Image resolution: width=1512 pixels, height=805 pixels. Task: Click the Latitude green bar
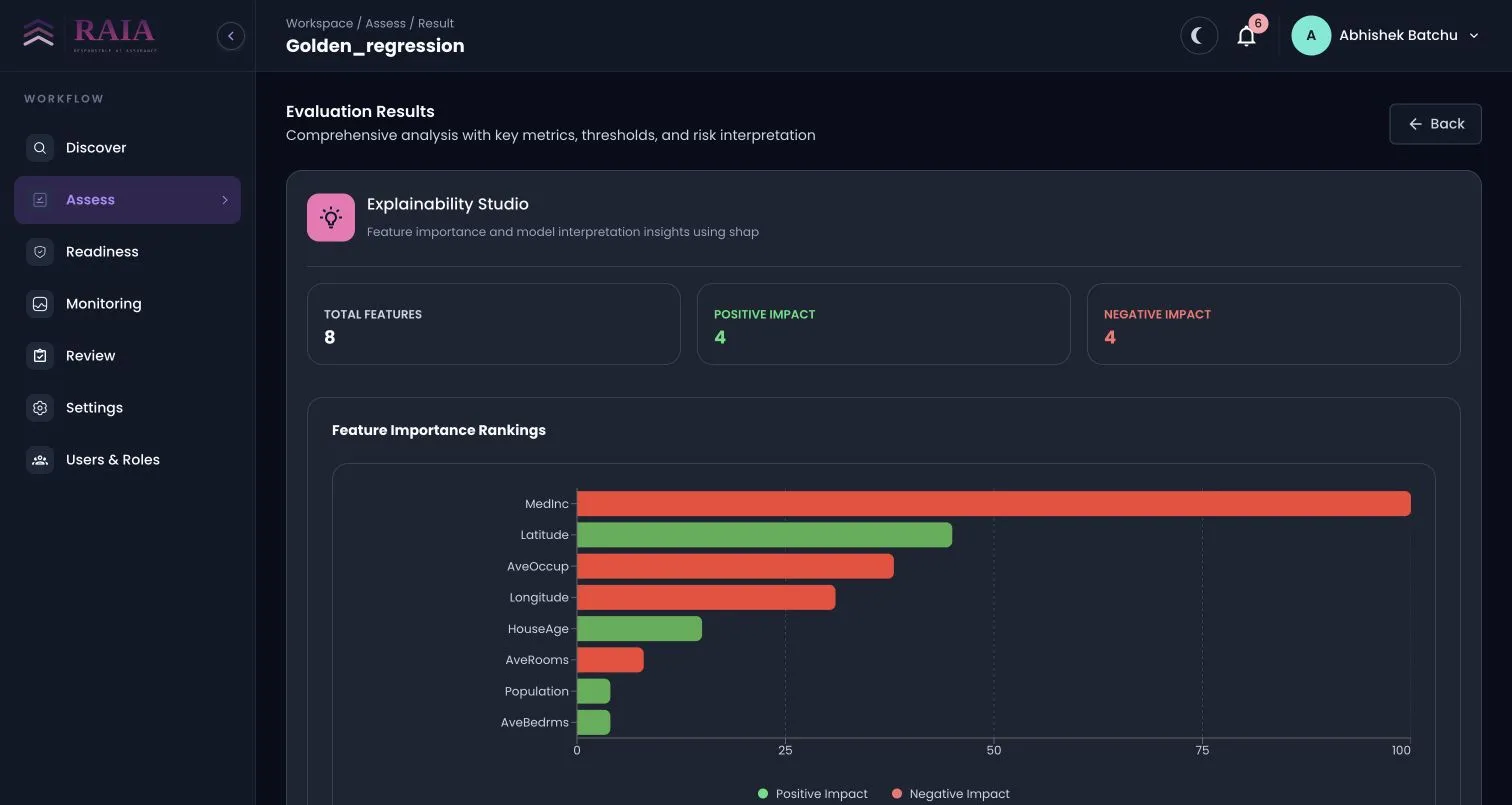point(764,535)
